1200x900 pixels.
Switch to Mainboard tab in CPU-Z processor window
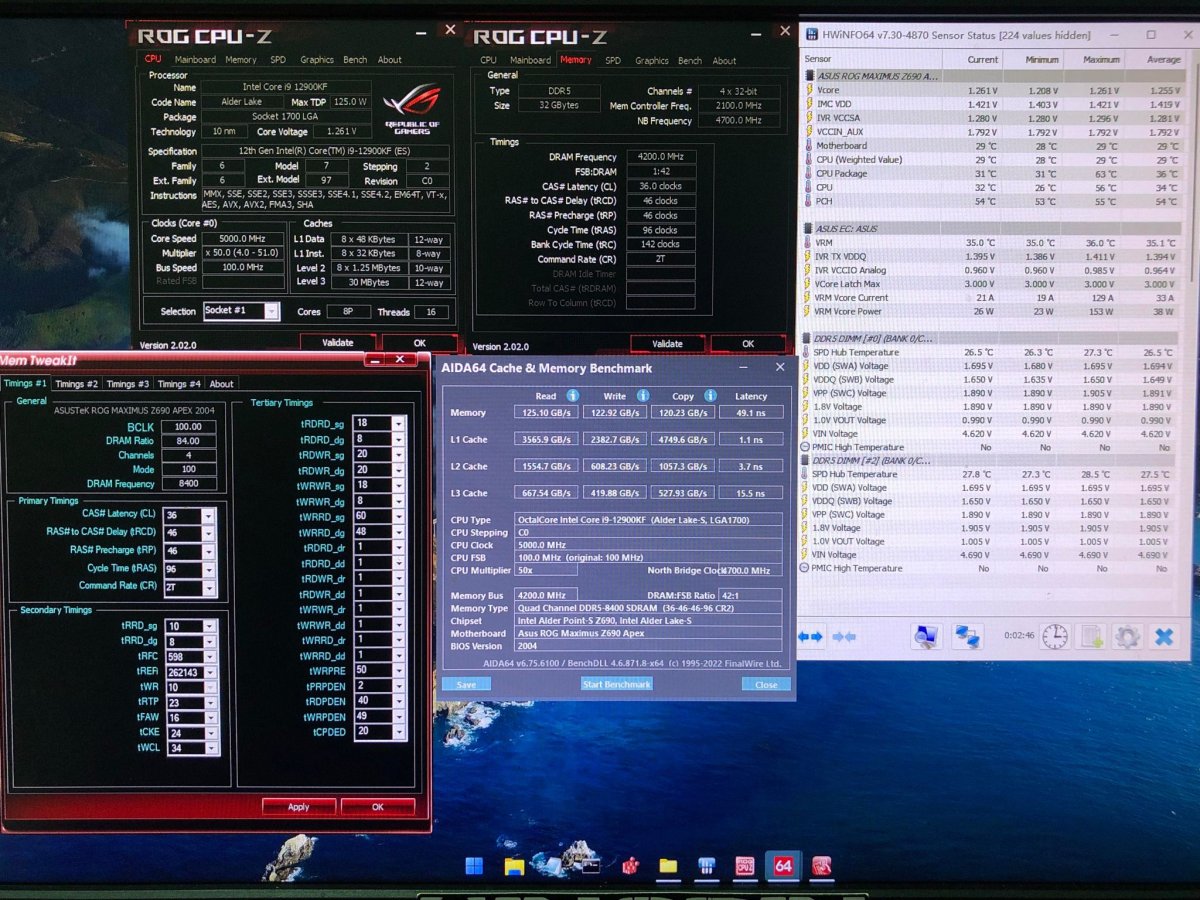195,59
